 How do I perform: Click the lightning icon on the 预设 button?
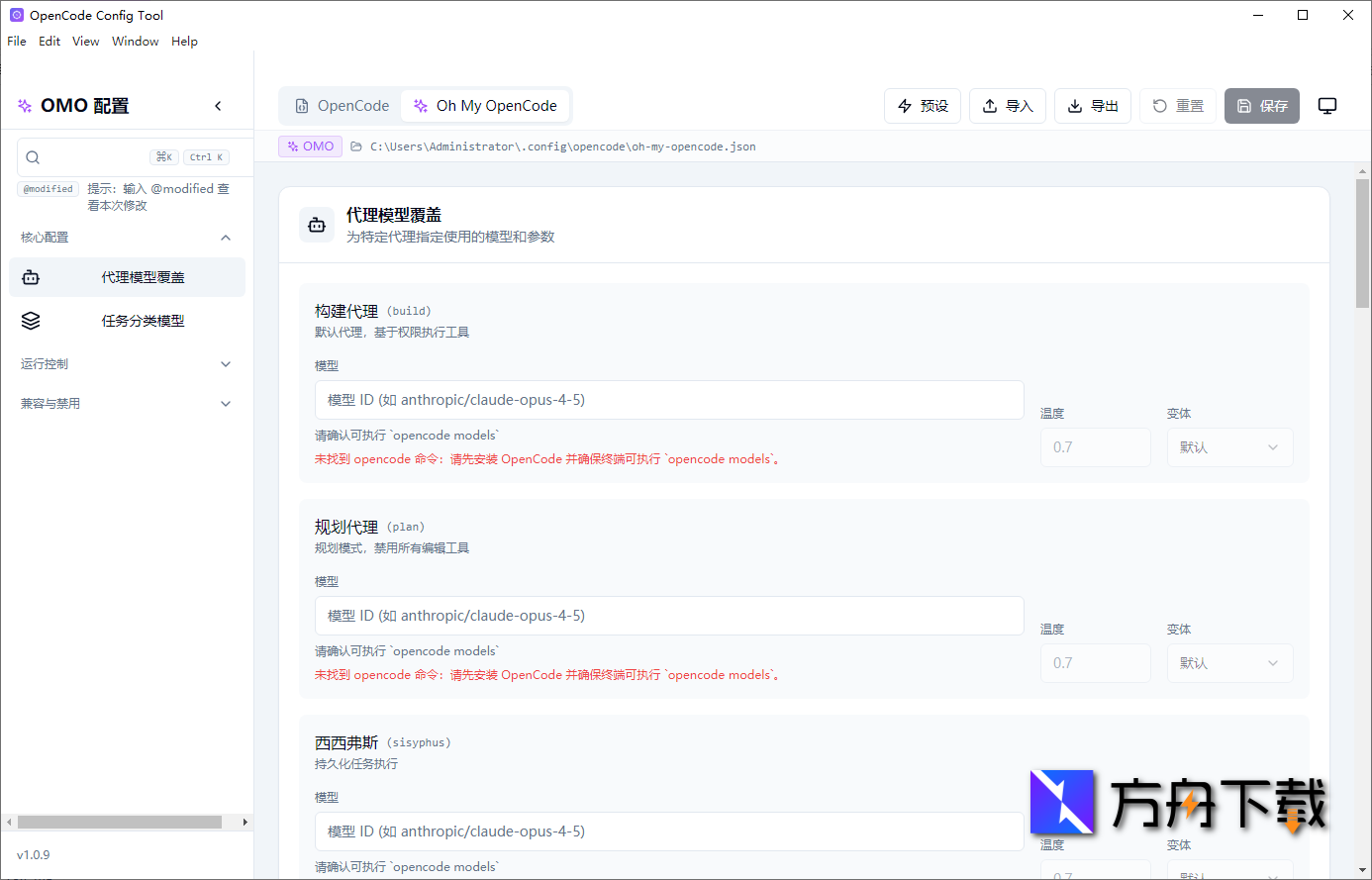(x=905, y=105)
